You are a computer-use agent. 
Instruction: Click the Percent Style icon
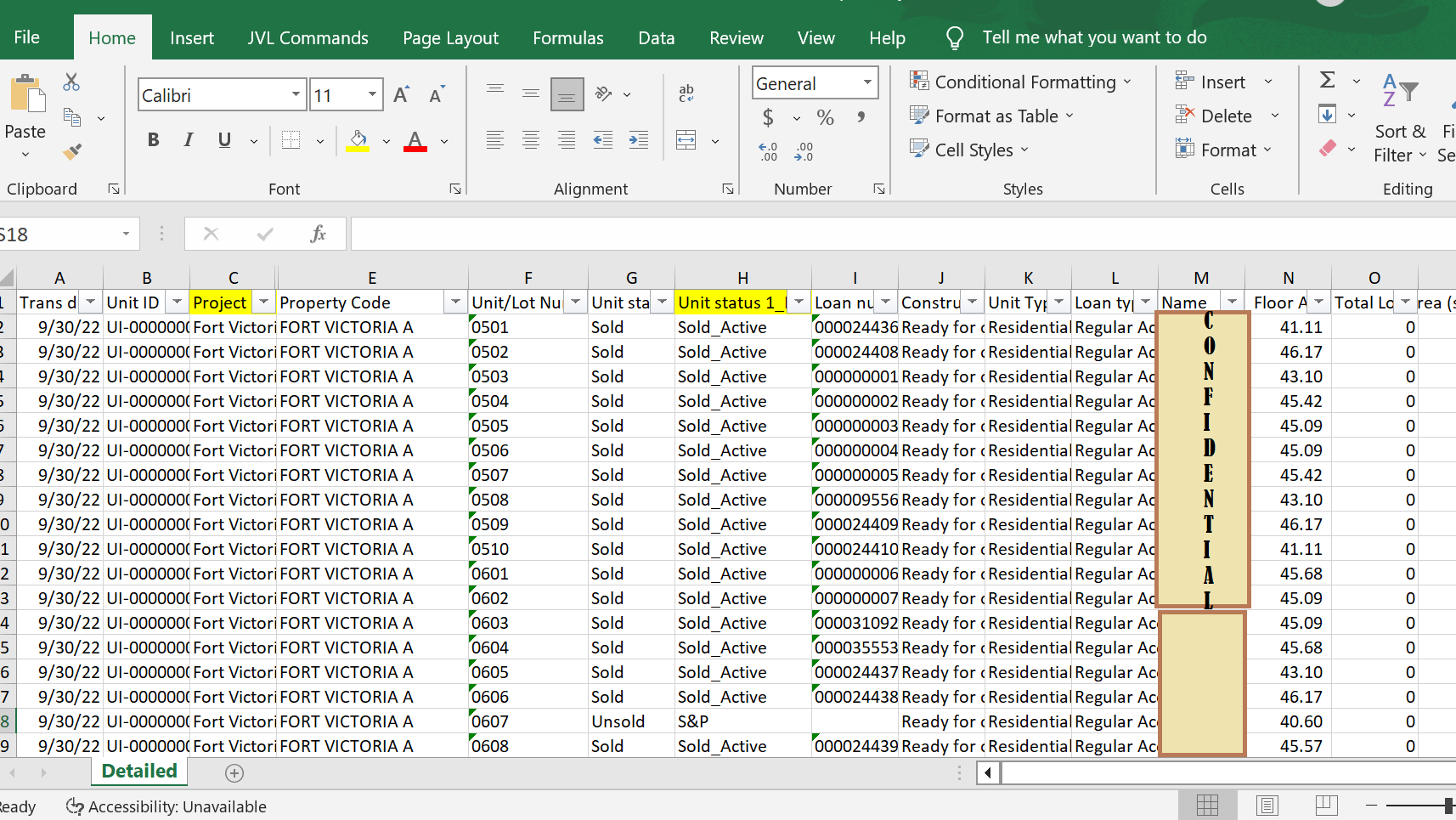coord(825,117)
